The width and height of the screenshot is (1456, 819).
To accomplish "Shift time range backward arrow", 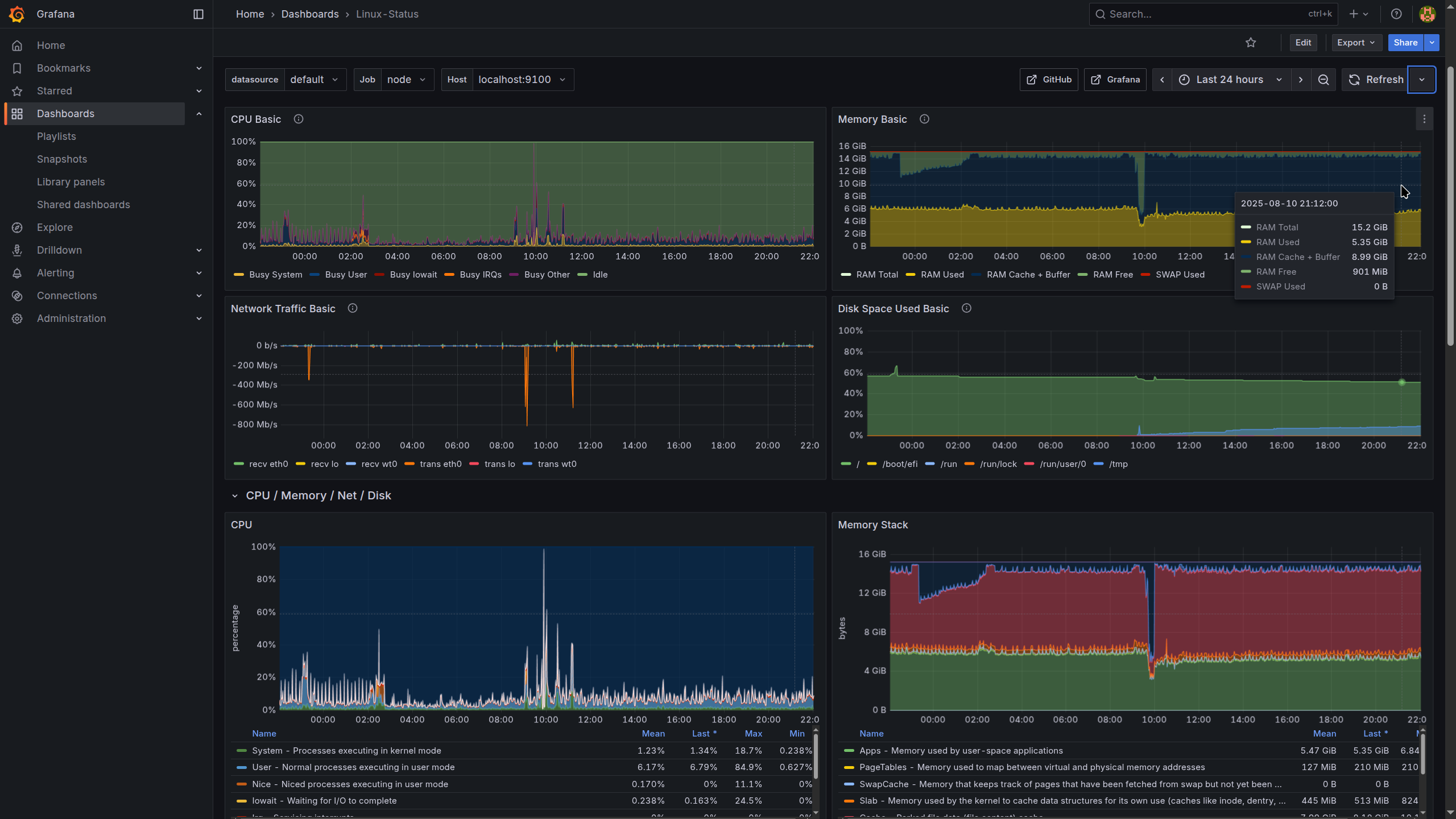I will 1162,80.
